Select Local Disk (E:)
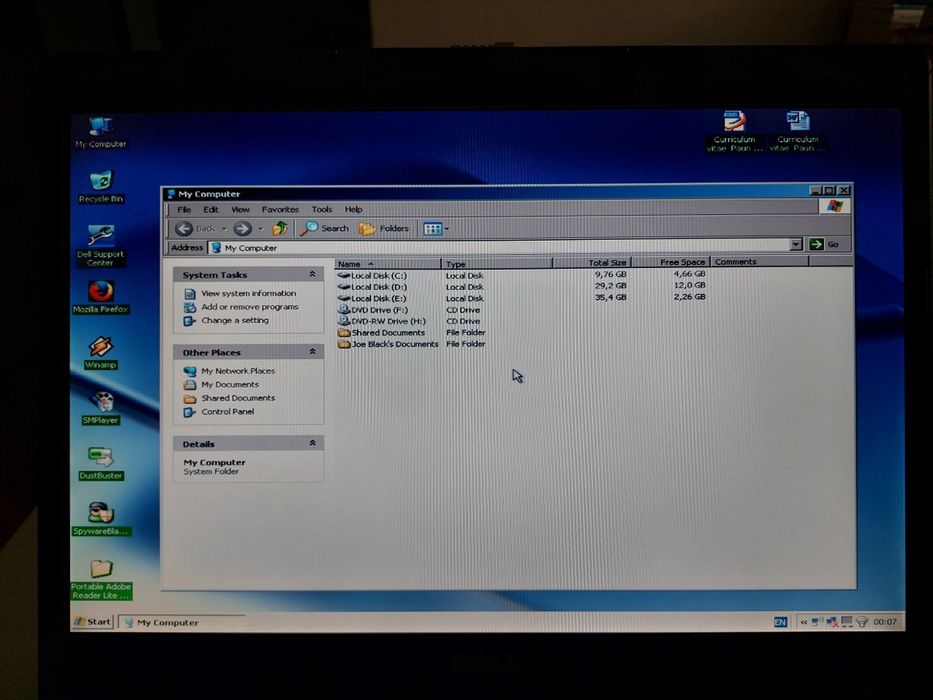The width and height of the screenshot is (933, 700). click(x=372, y=298)
